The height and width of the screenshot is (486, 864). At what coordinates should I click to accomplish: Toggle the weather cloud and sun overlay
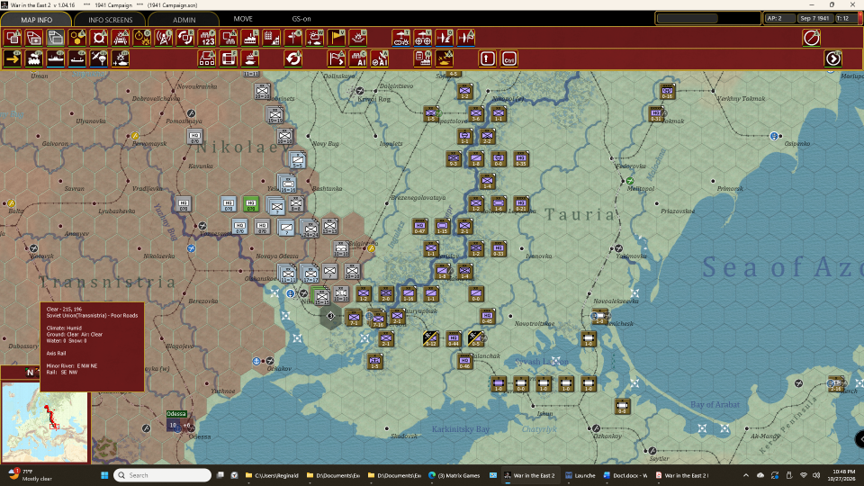[315, 37]
